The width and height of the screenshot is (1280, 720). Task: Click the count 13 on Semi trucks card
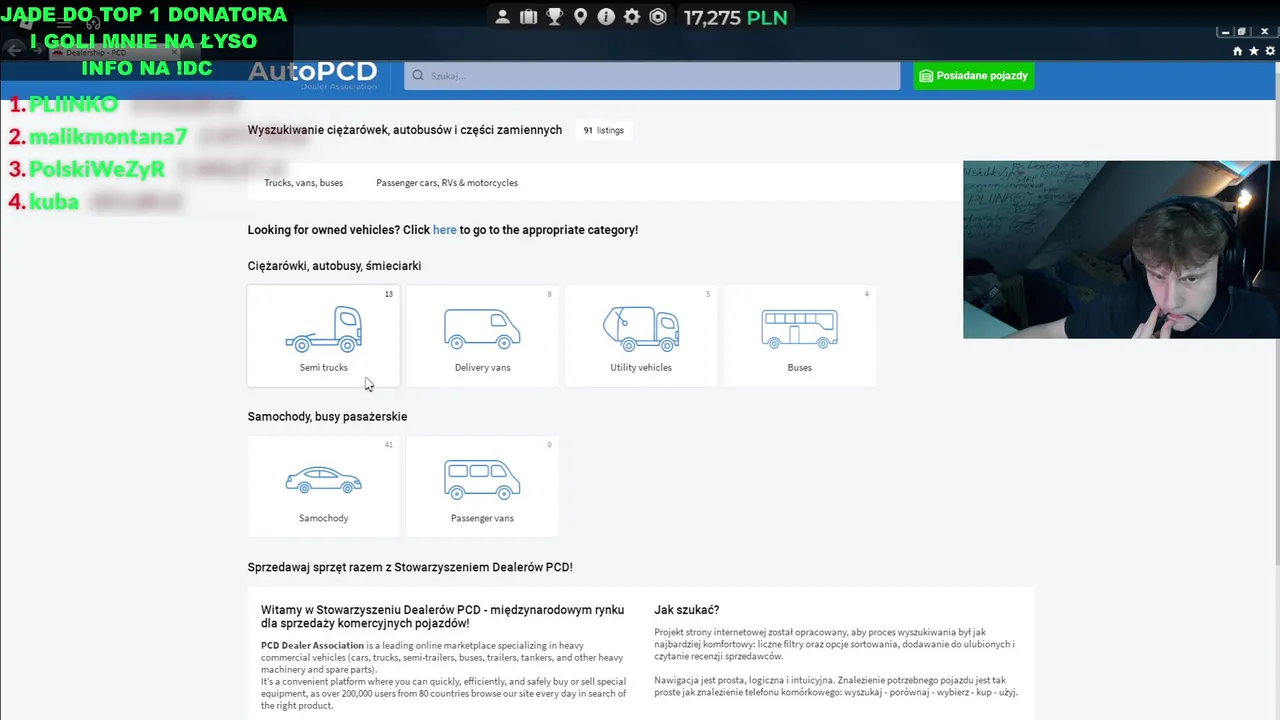(389, 294)
